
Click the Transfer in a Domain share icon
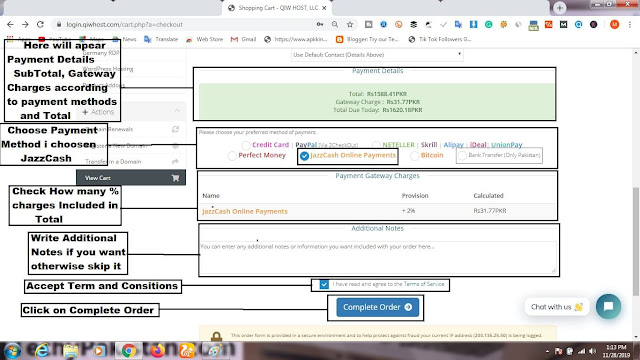point(175,162)
